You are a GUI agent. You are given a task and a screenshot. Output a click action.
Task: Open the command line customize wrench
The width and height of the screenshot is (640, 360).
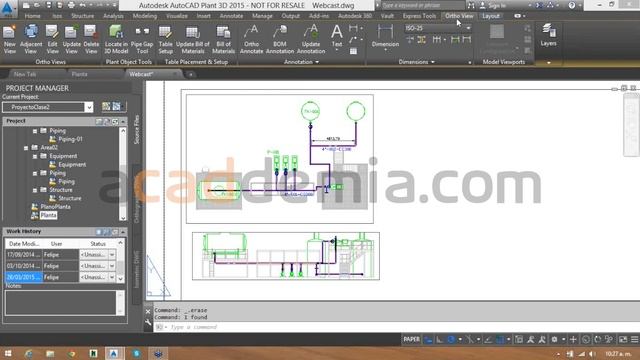[x=148, y=322]
